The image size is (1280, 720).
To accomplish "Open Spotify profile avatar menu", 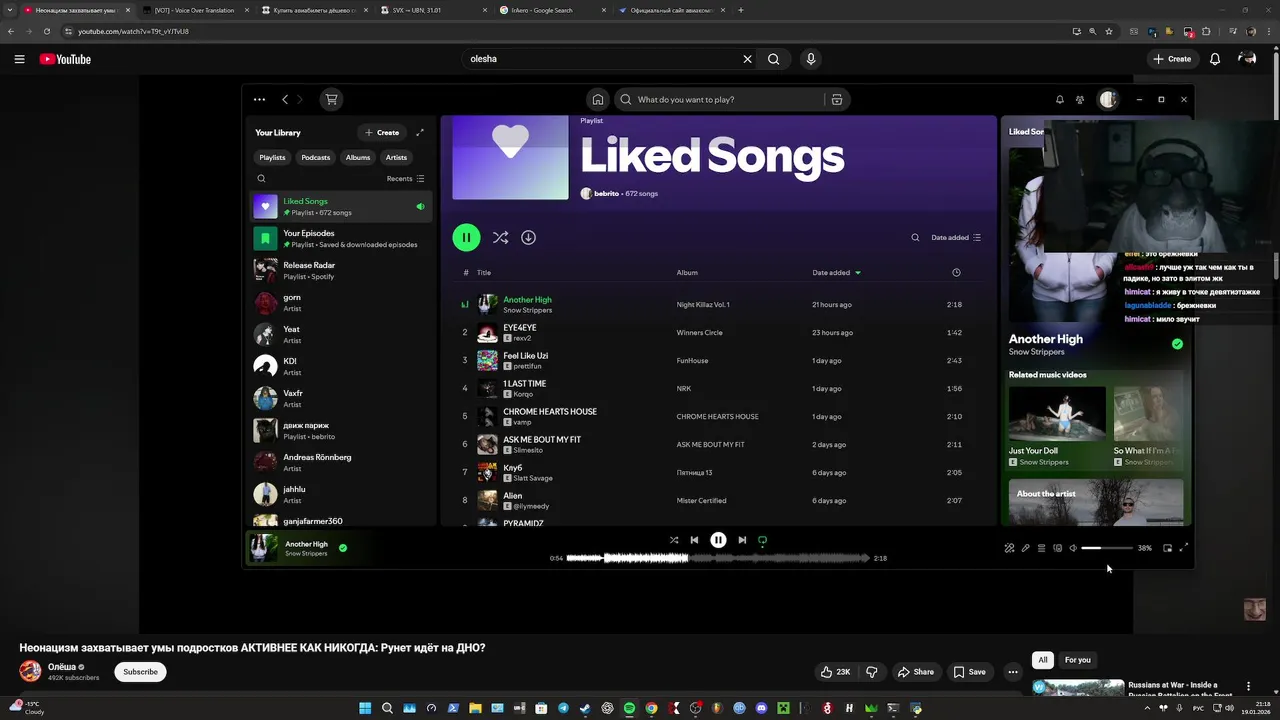I will pos(1108,99).
